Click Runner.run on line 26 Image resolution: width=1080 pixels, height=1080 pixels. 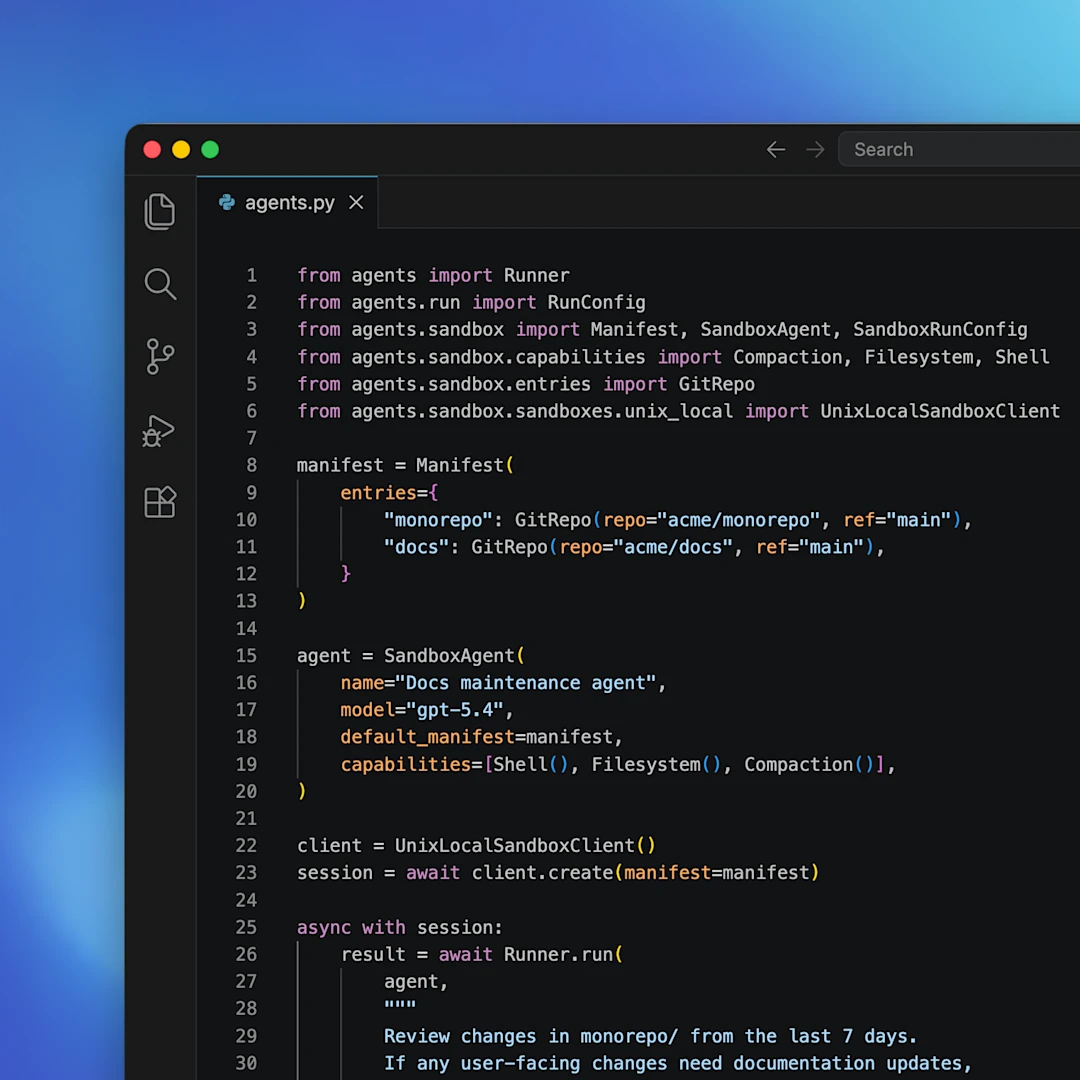click(558, 955)
